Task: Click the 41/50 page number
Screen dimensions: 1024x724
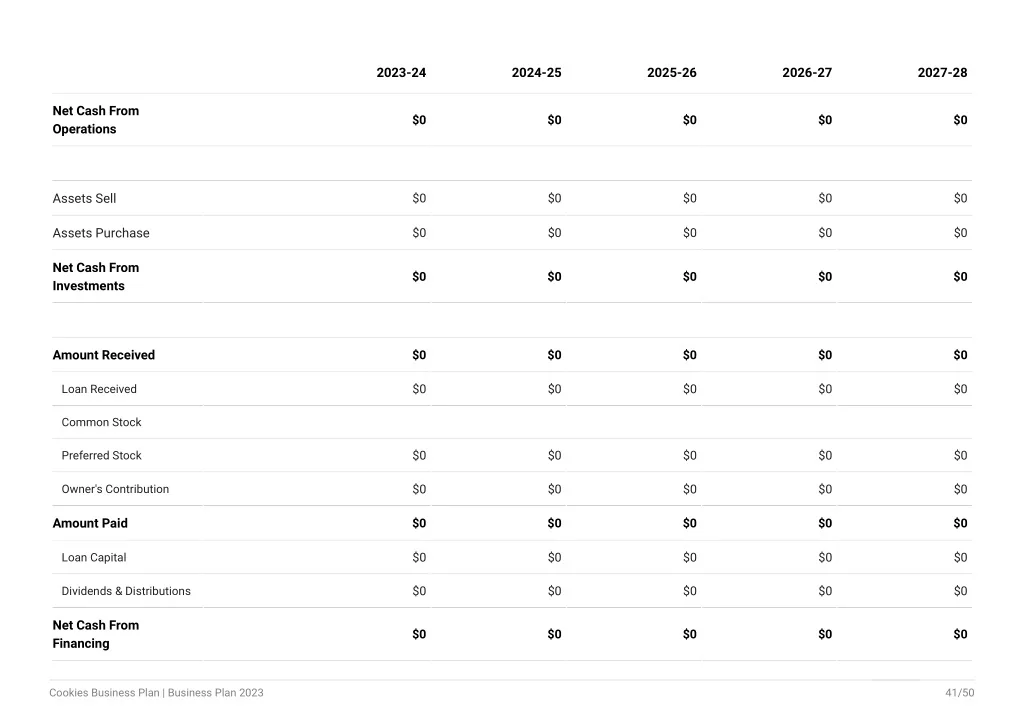Action: 959,693
